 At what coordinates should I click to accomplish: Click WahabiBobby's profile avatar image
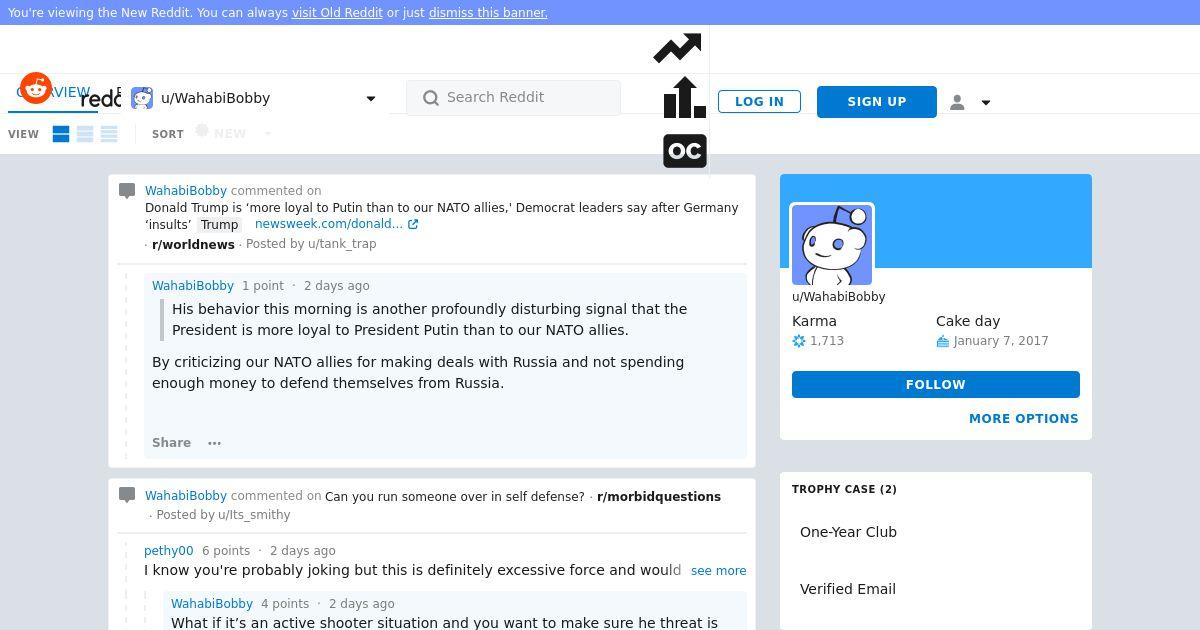tap(832, 246)
